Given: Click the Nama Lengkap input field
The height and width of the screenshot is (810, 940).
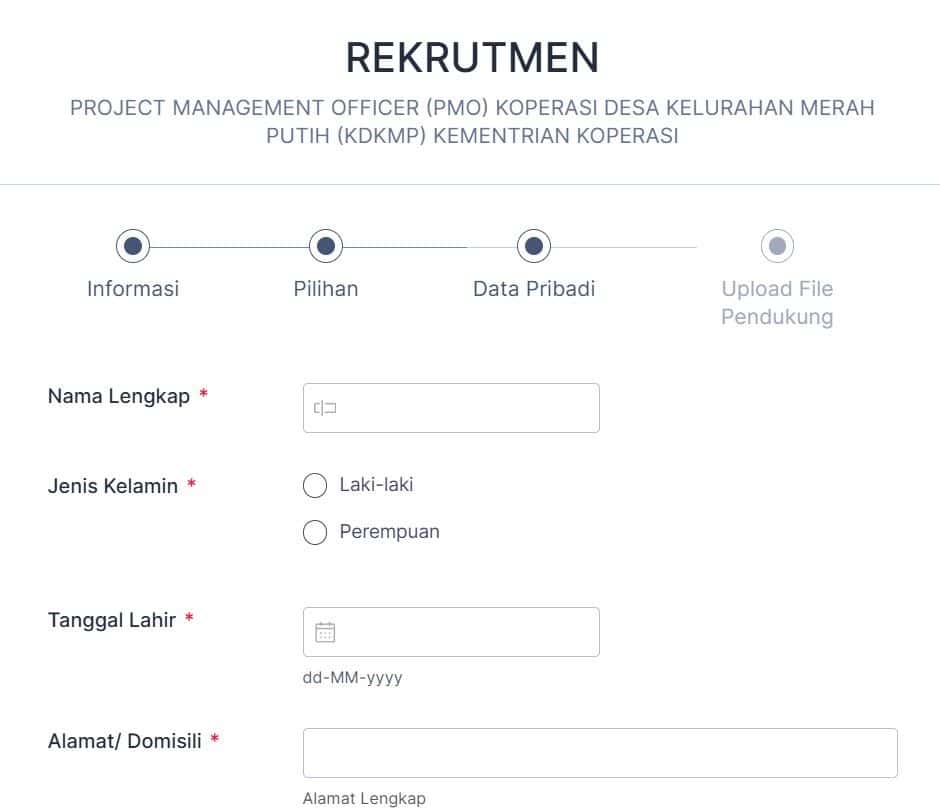Looking at the screenshot, I should pyautogui.click(x=451, y=408).
